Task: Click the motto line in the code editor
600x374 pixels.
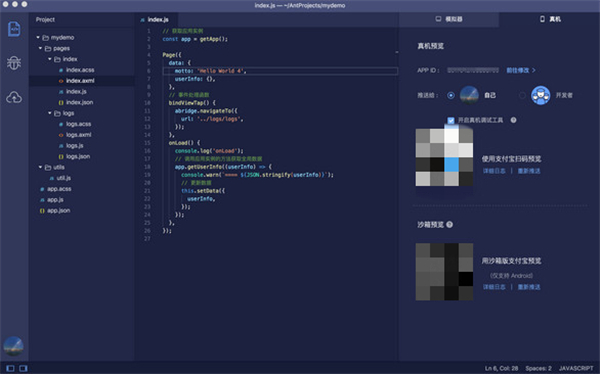Action: coord(280,71)
